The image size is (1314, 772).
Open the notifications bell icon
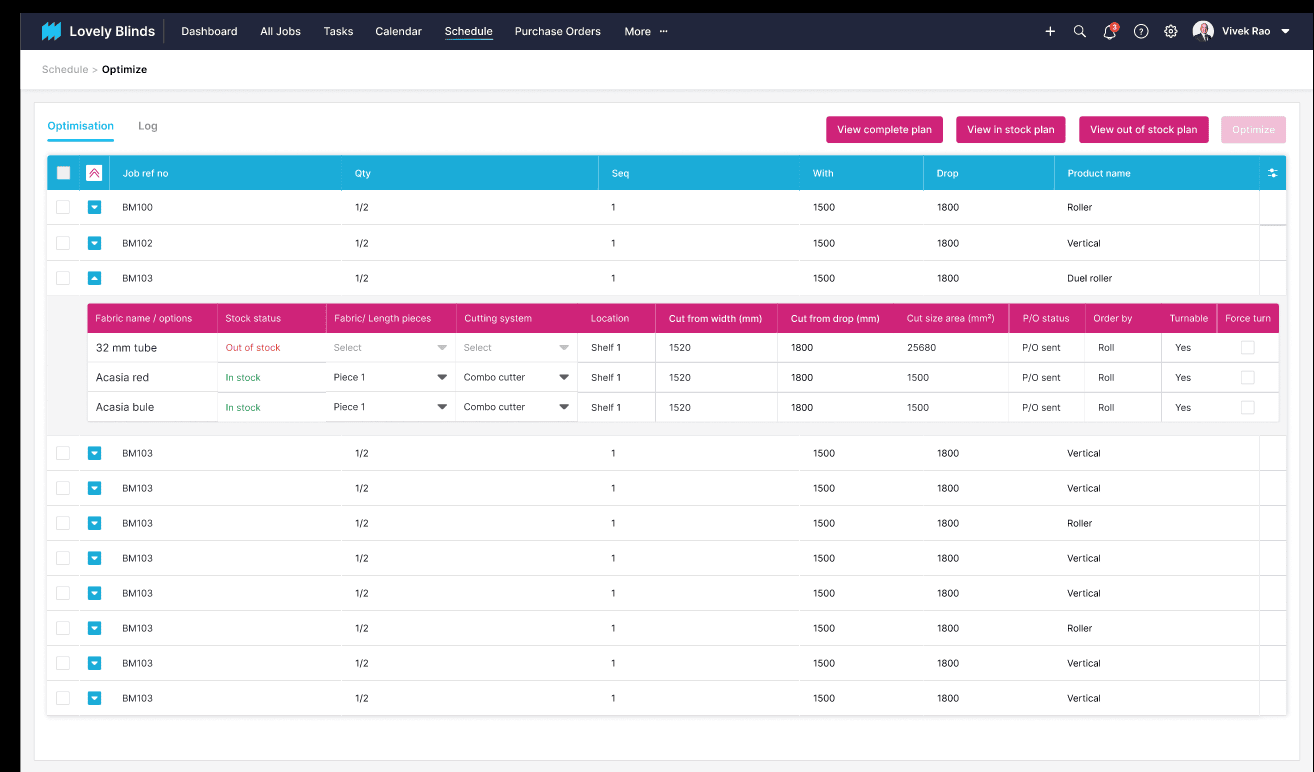click(1109, 32)
